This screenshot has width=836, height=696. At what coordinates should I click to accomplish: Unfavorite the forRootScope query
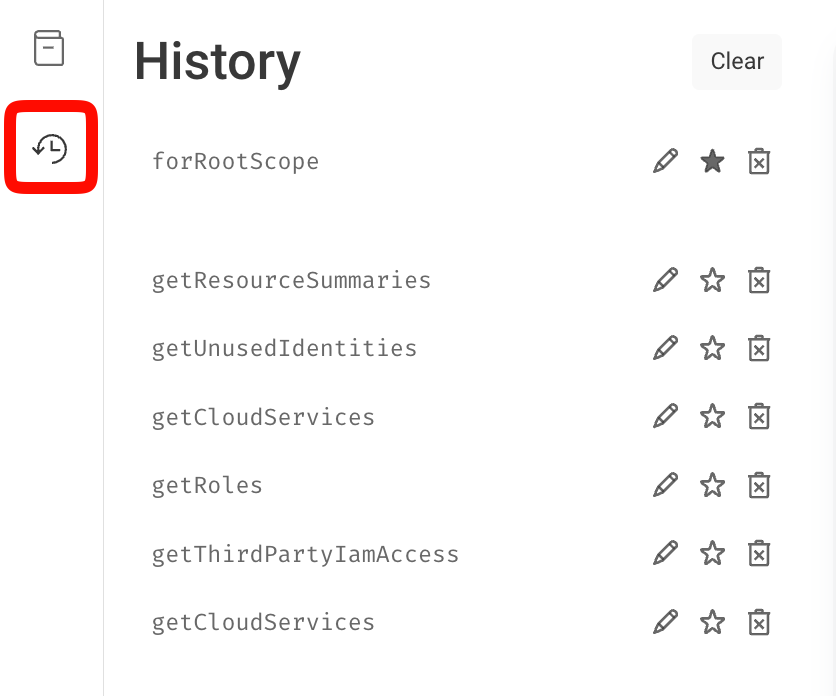(x=712, y=161)
